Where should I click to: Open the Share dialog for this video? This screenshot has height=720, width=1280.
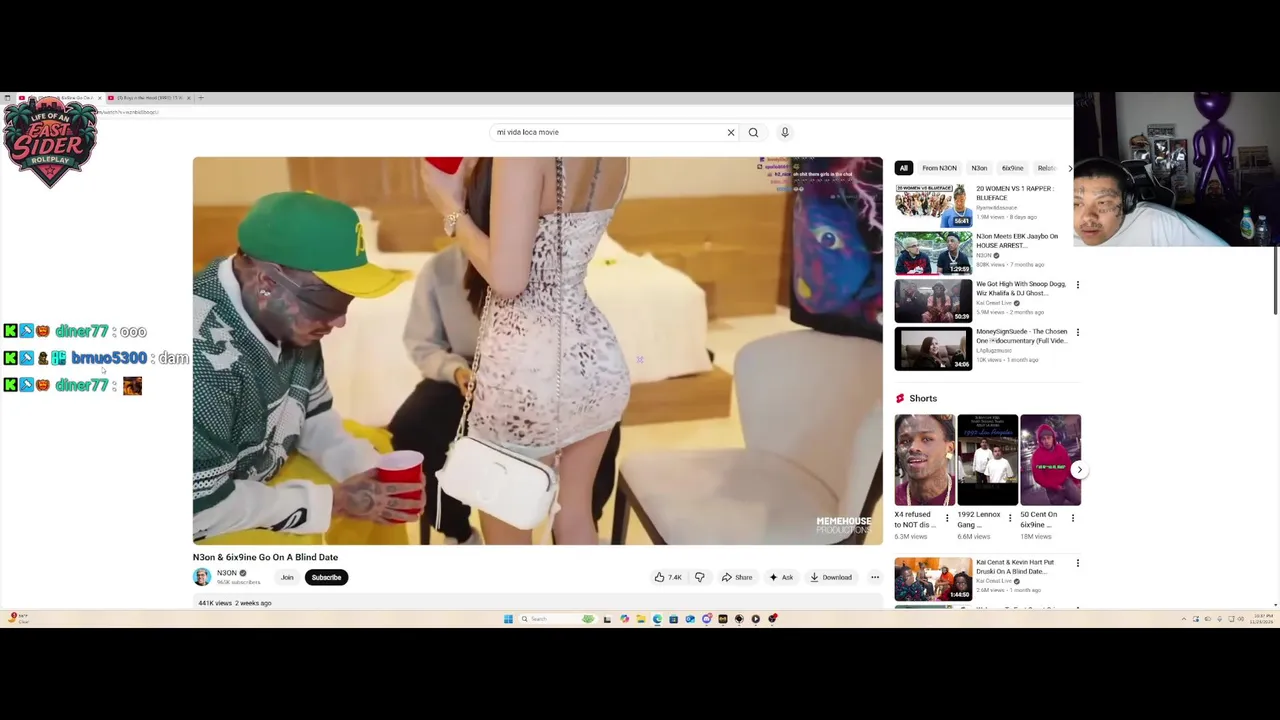coord(737,577)
